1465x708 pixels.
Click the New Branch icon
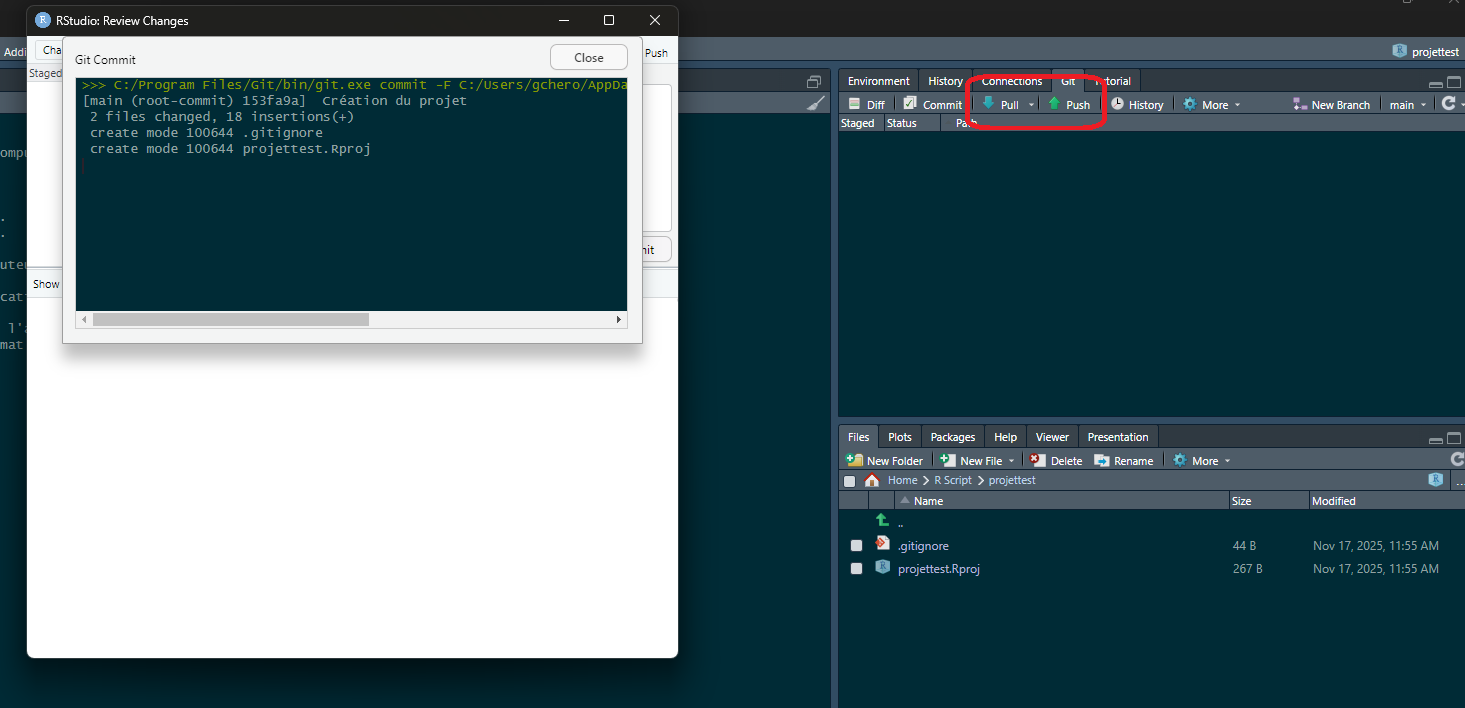[x=1300, y=104]
